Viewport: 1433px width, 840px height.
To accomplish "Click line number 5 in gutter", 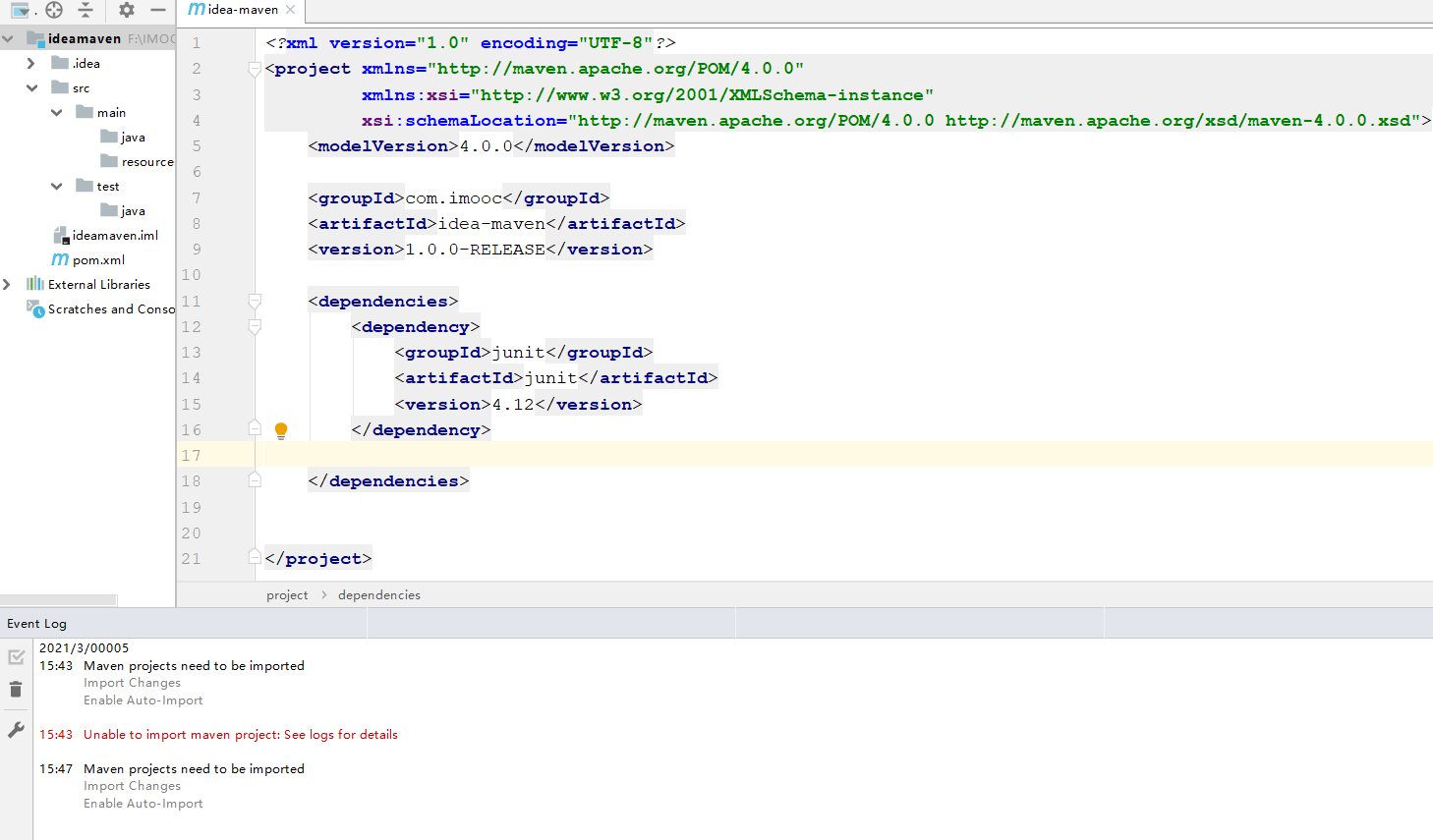I will (x=197, y=146).
